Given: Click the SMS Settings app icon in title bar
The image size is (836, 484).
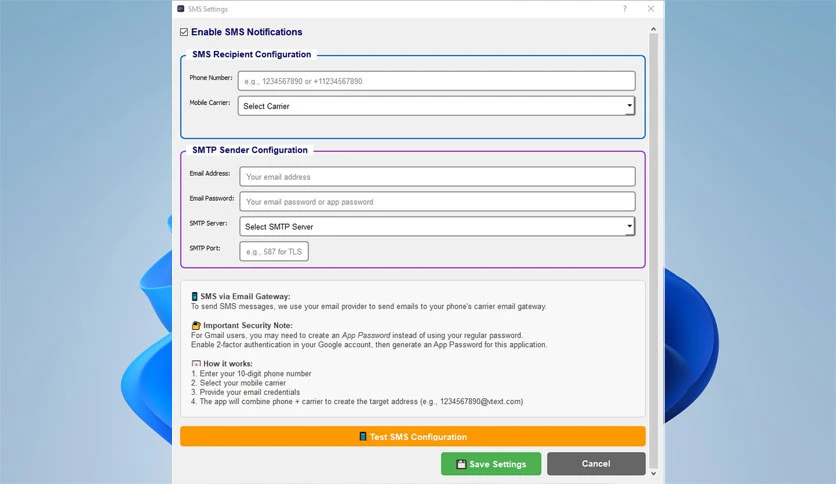Looking at the screenshot, I should click(181, 9).
